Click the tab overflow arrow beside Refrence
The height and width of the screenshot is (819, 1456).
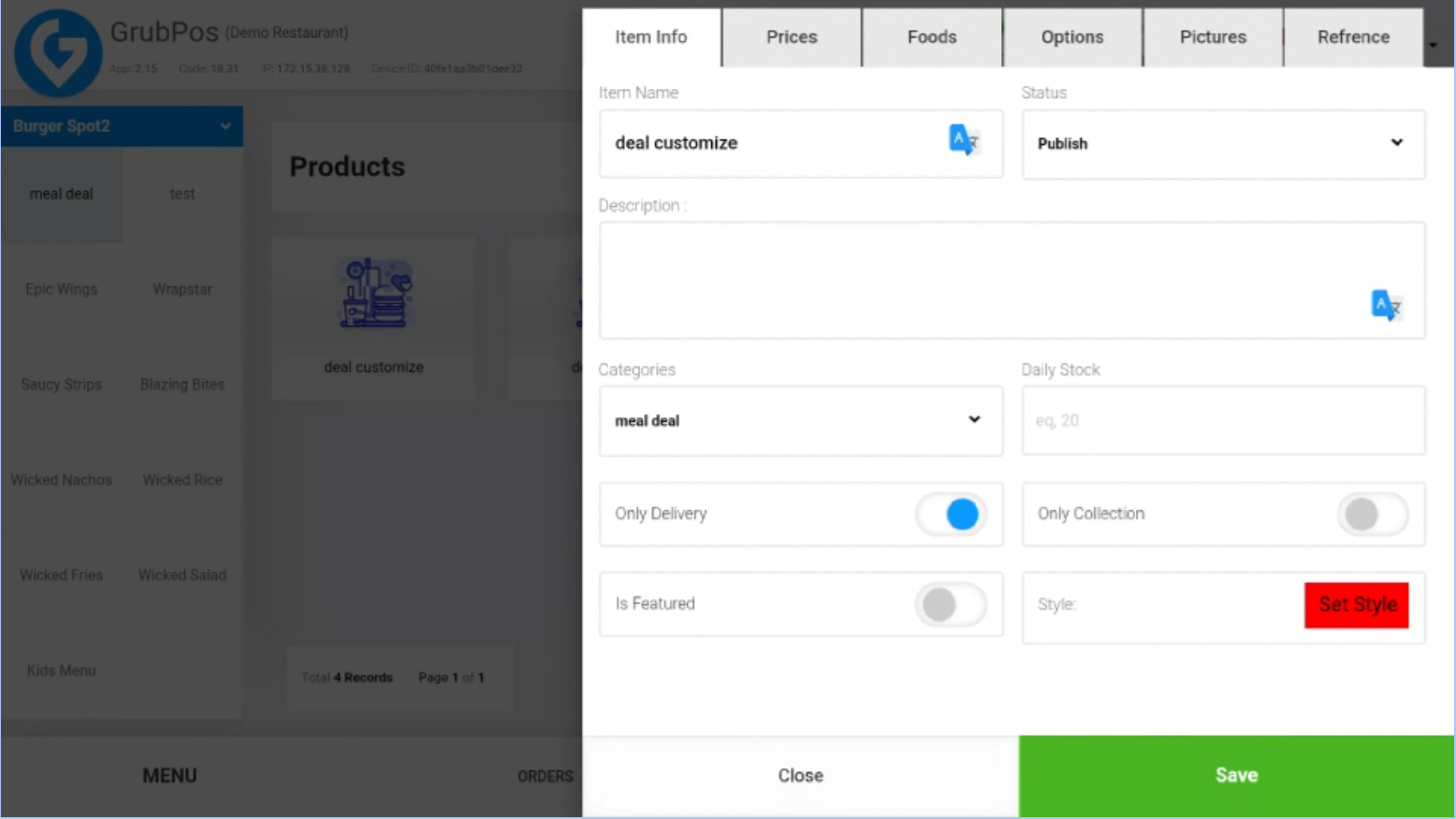pyautogui.click(x=1433, y=44)
